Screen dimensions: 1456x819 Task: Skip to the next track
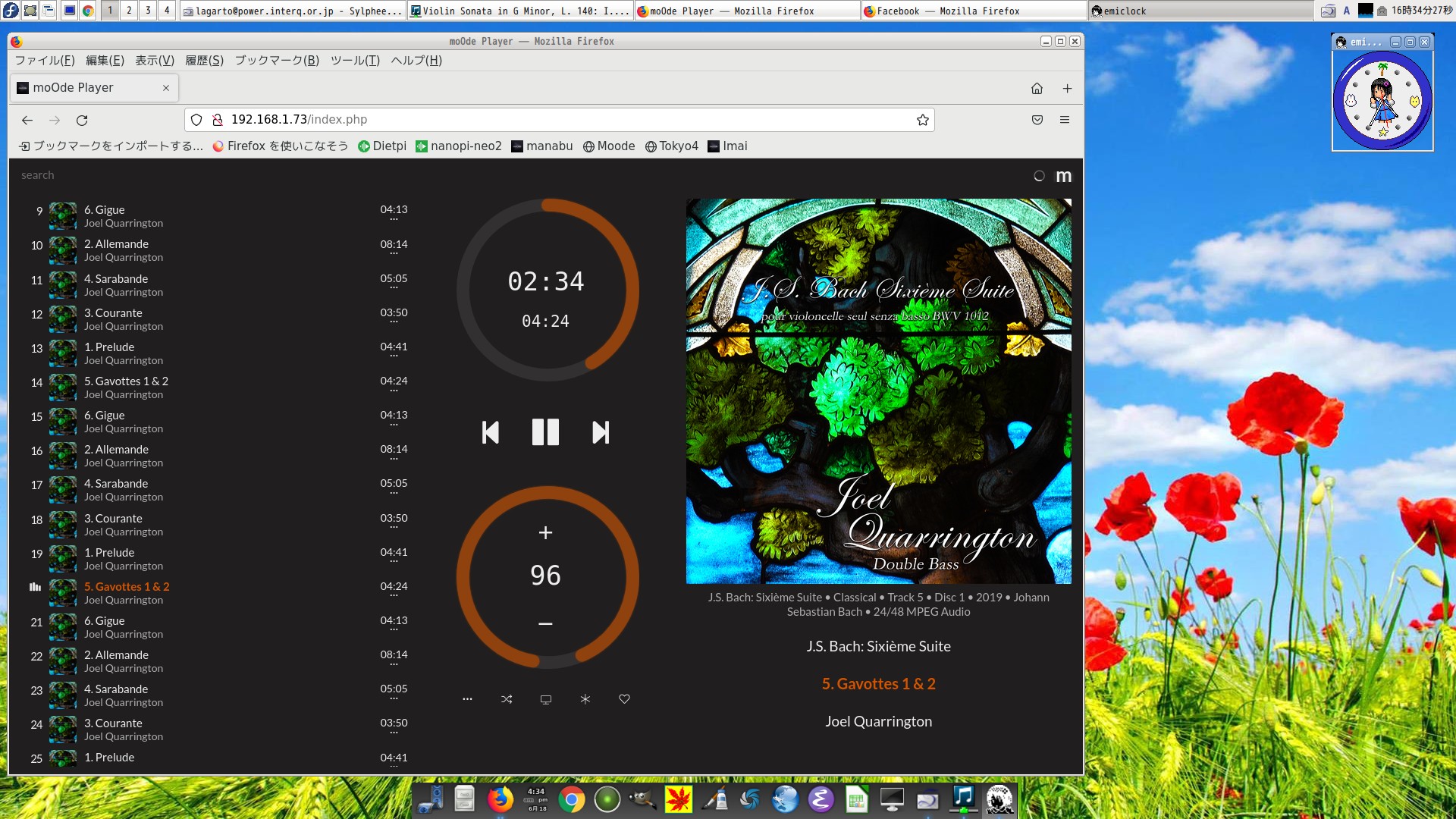click(x=600, y=432)
